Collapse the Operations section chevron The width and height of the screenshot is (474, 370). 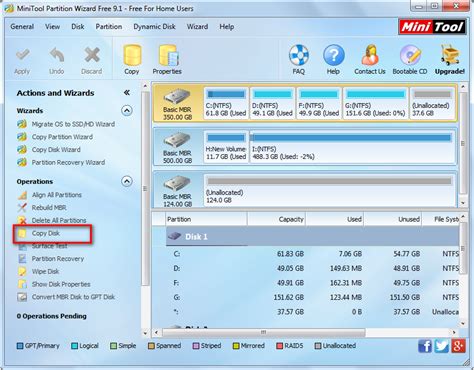(x=127, y=181)
